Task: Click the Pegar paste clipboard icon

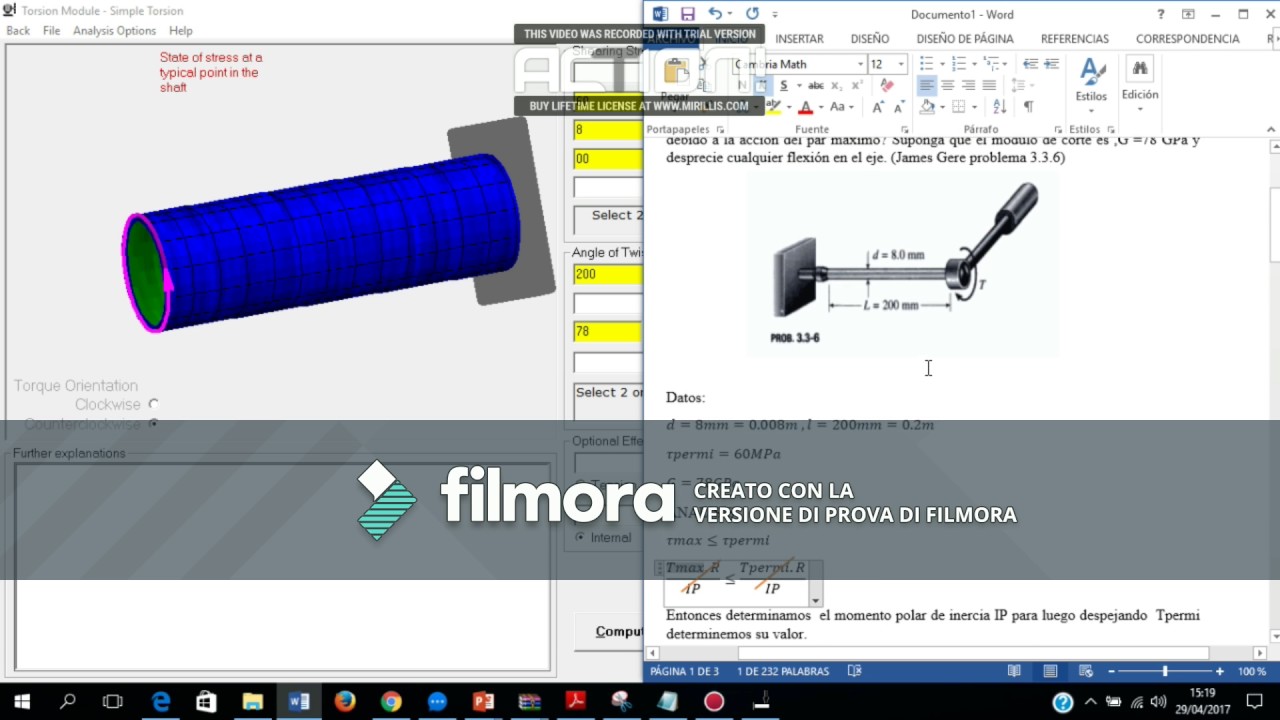Action: (676, 71)
